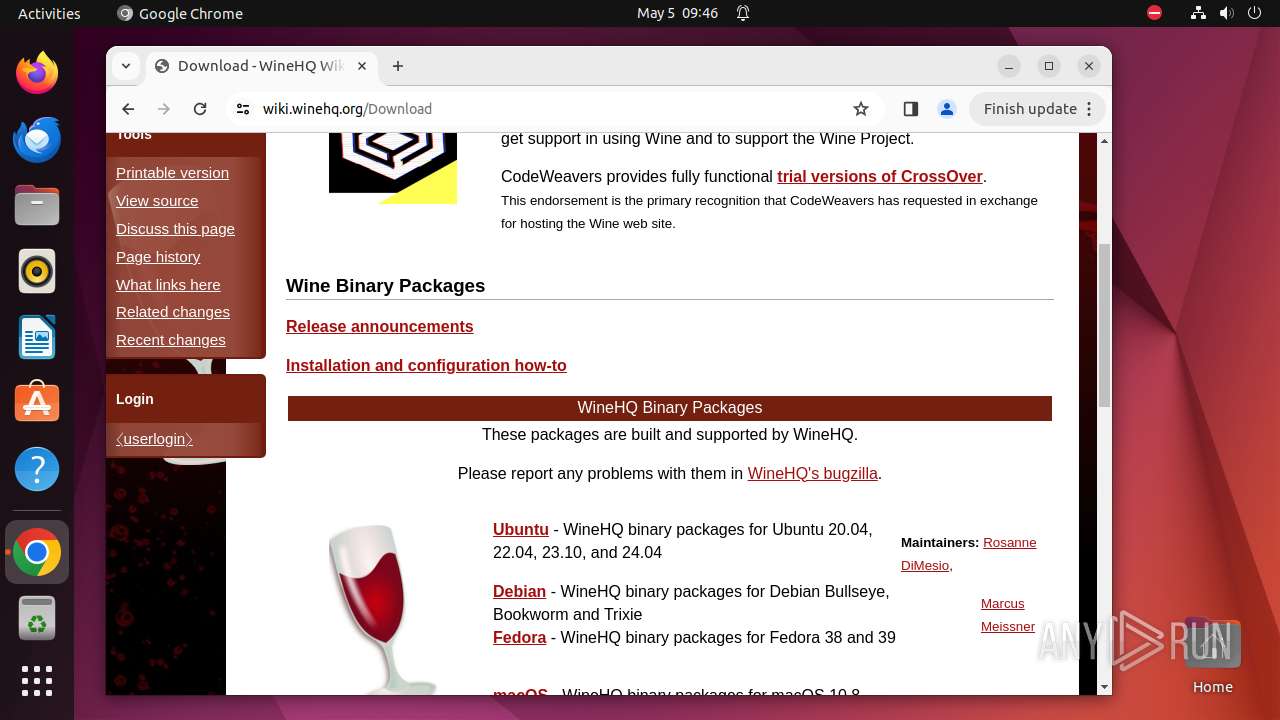Click the red do-not-disturb tray icon
The width and height of the screenshot is (1280, 720).
tap(1155, 13)
